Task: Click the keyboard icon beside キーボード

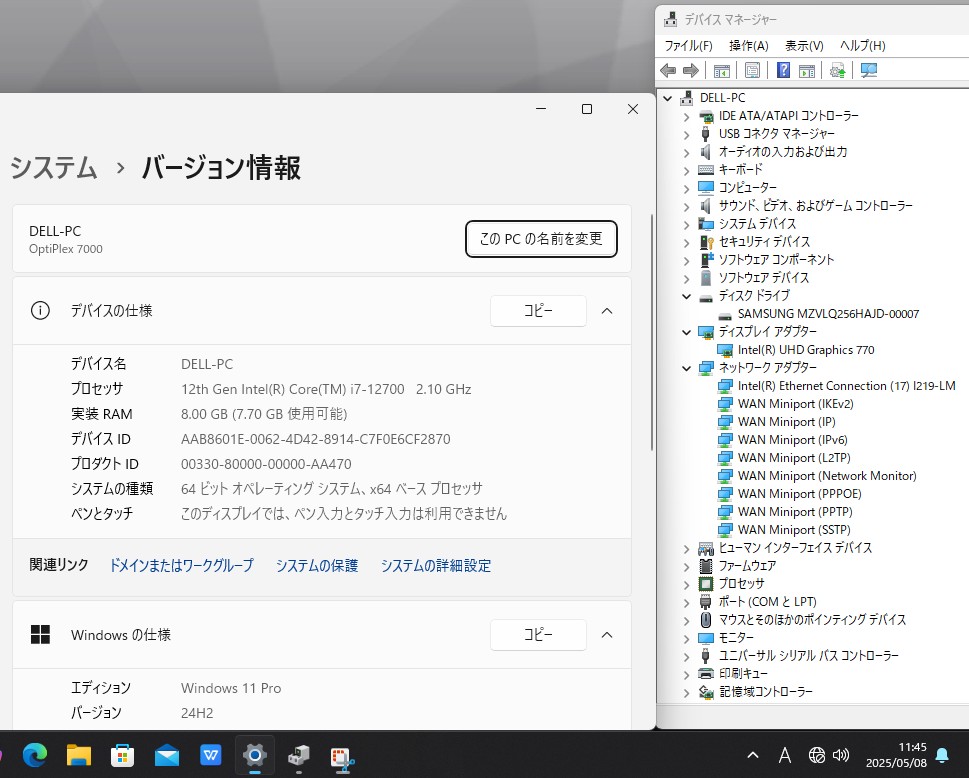Action: pyautogui.click(x=706, y=169)
